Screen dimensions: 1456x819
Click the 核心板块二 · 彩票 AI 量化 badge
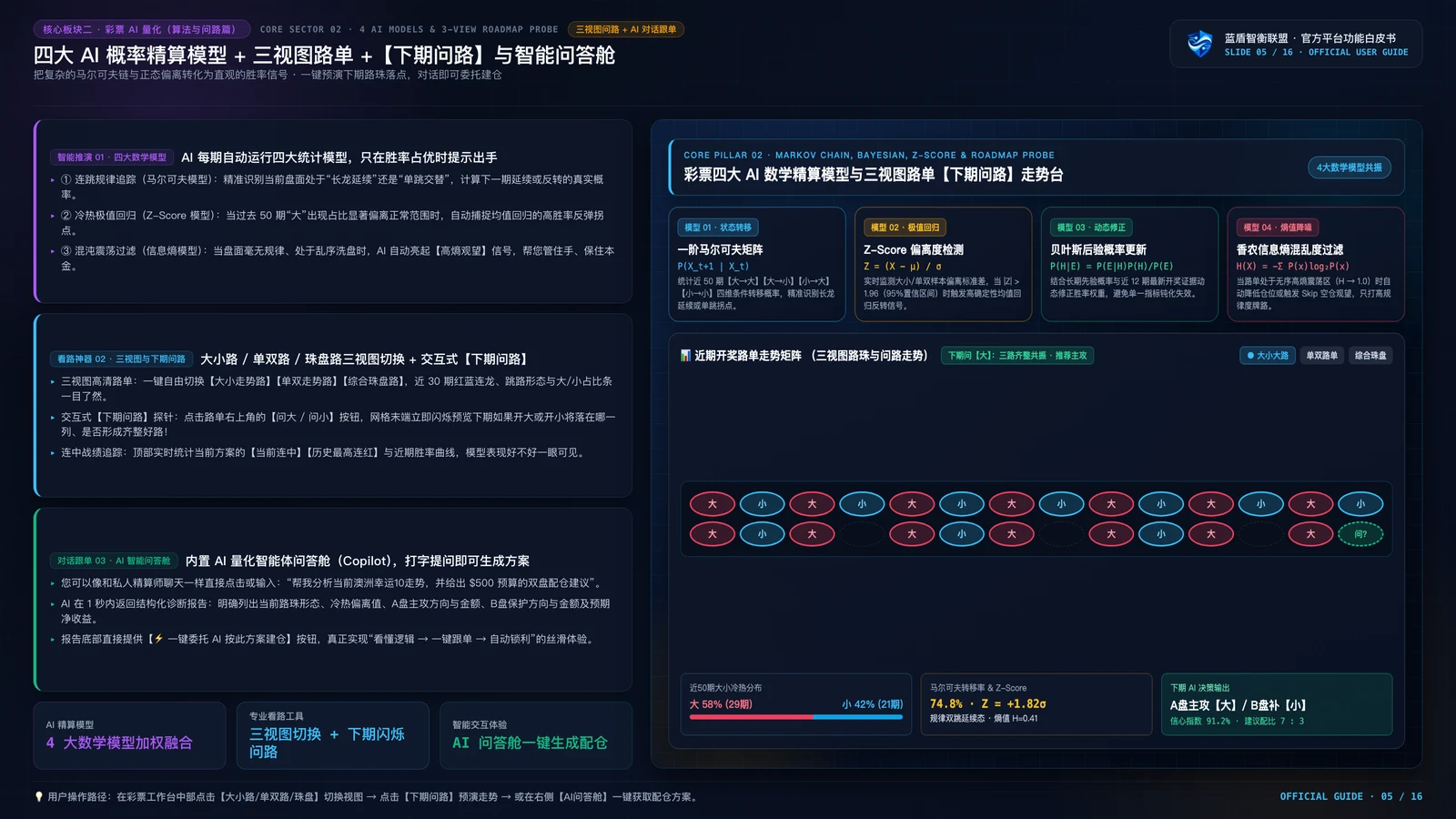point(141,29)
